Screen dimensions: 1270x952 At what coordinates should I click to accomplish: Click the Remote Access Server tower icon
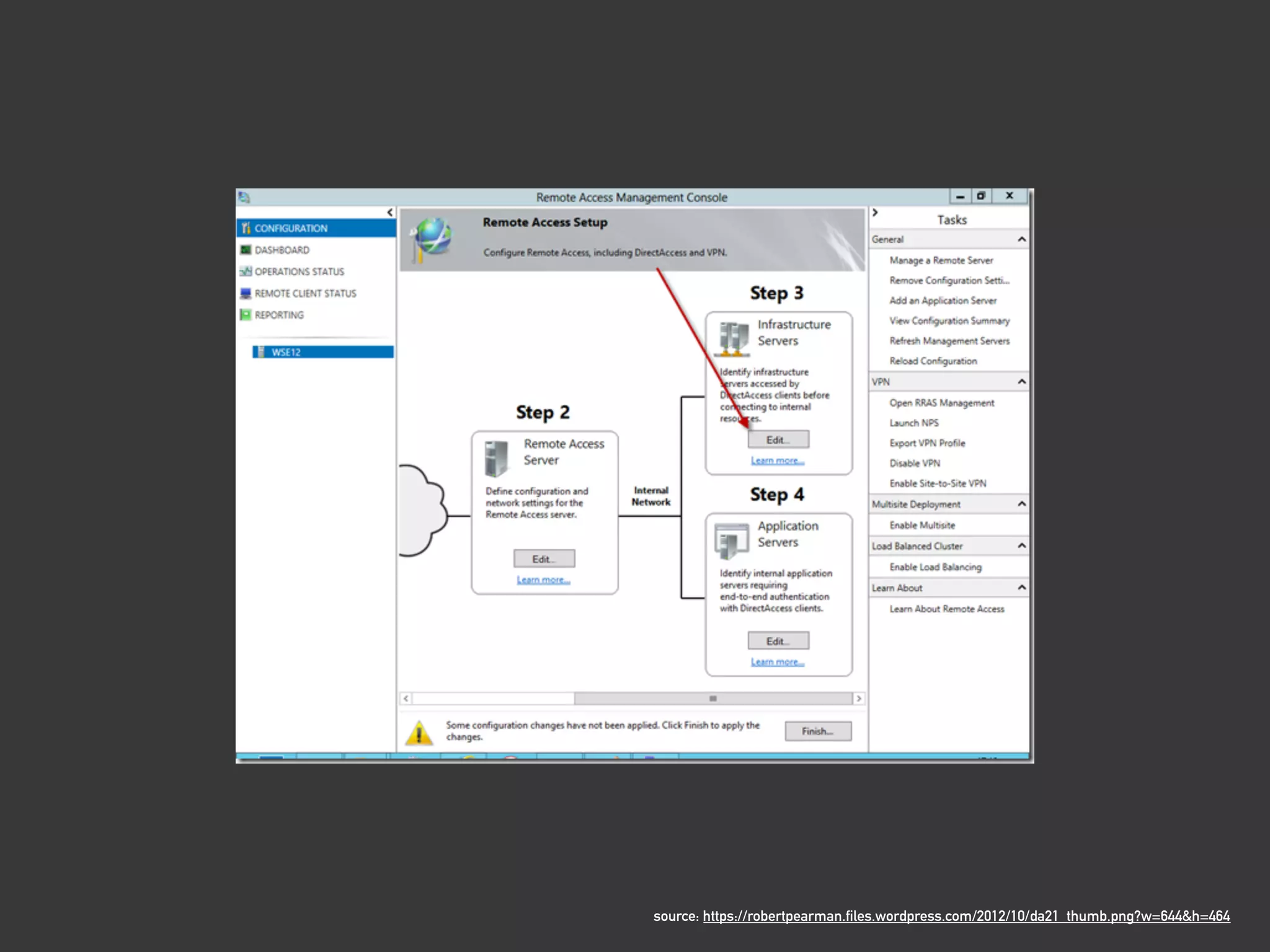point(496,459)
